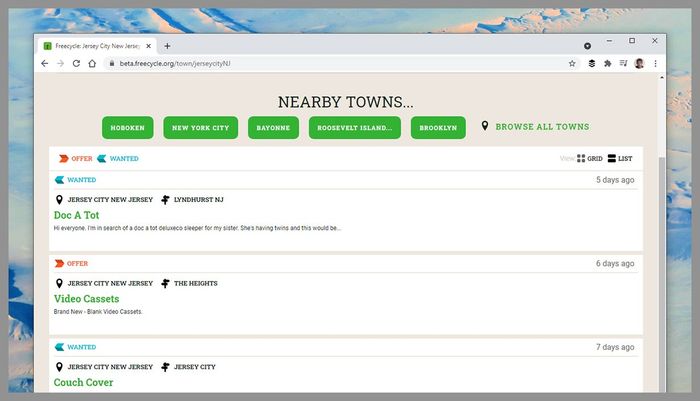The image size is (700, 401).
Task: Bookmark this page with the star icon
Action: pyautogui.click(x=572, y=63)
